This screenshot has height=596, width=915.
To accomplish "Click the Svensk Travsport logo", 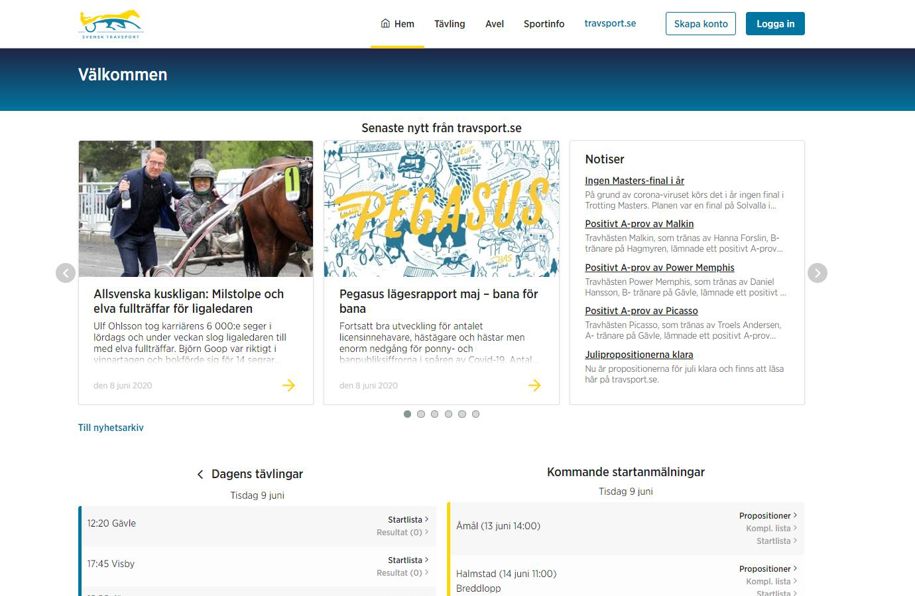I will click(111, 24).
